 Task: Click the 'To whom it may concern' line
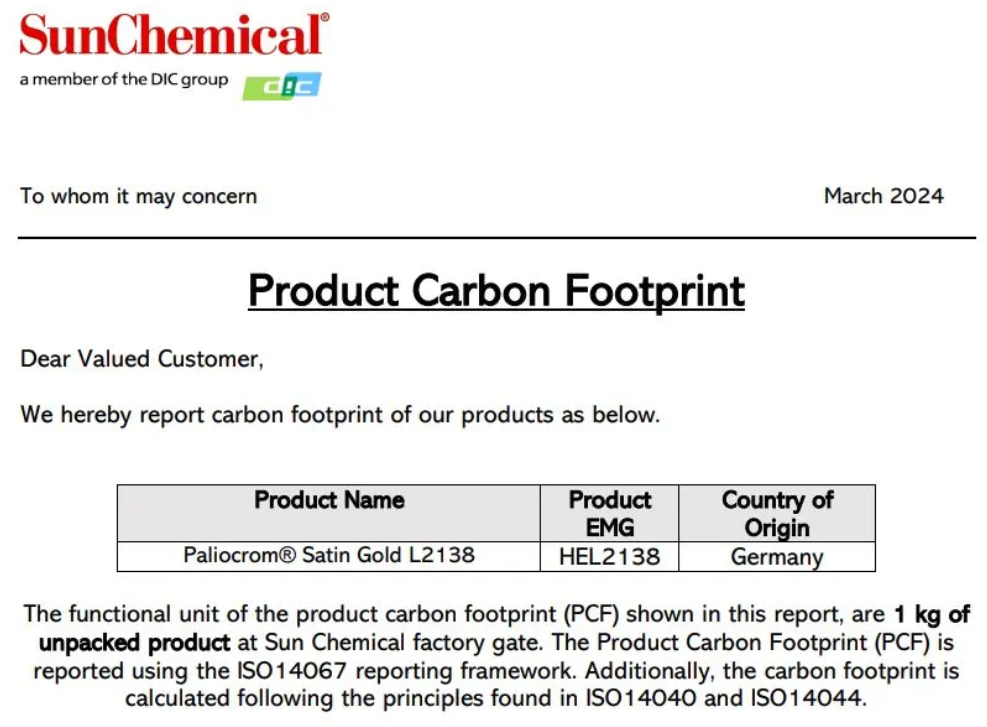coord(138,196)
